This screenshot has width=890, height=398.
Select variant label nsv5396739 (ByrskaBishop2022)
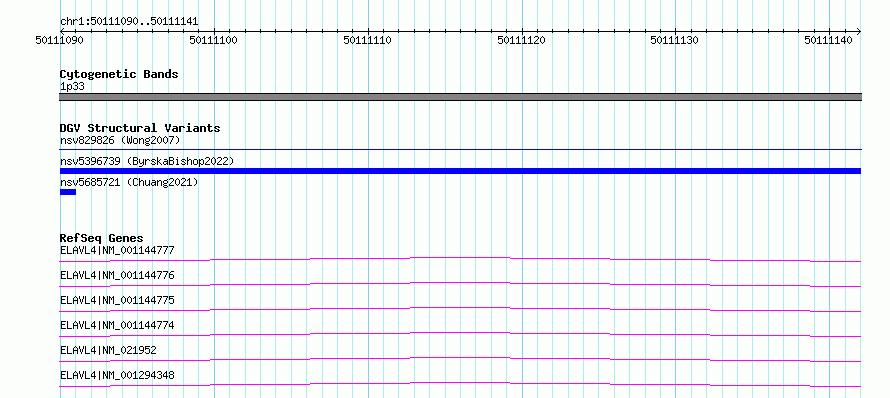pyautogui.click(x=147, y=161)
